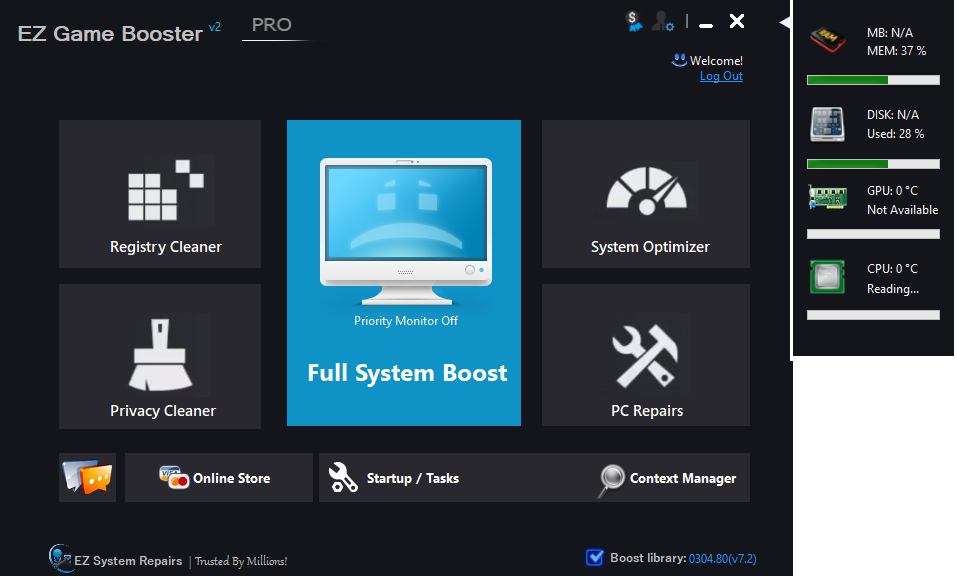The image size is (957, 576).
Task: Click the Registry Cleaner blocks icon
Action: pos(165,190)
